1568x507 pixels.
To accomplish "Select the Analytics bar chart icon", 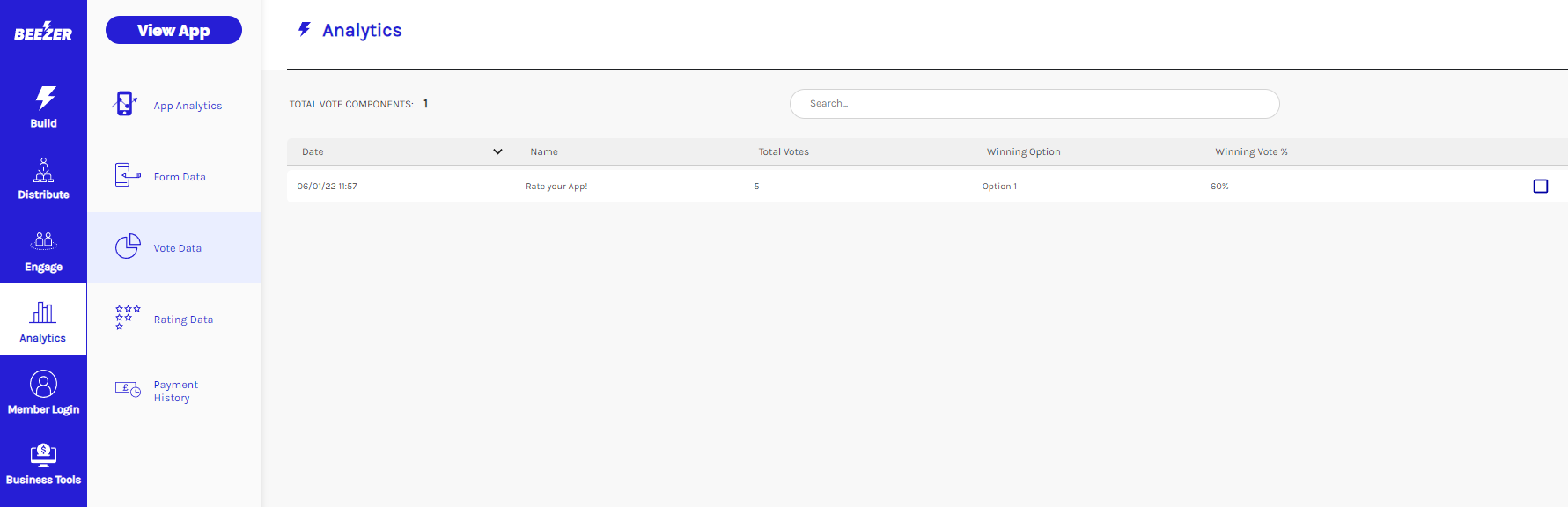I will 43,312.
